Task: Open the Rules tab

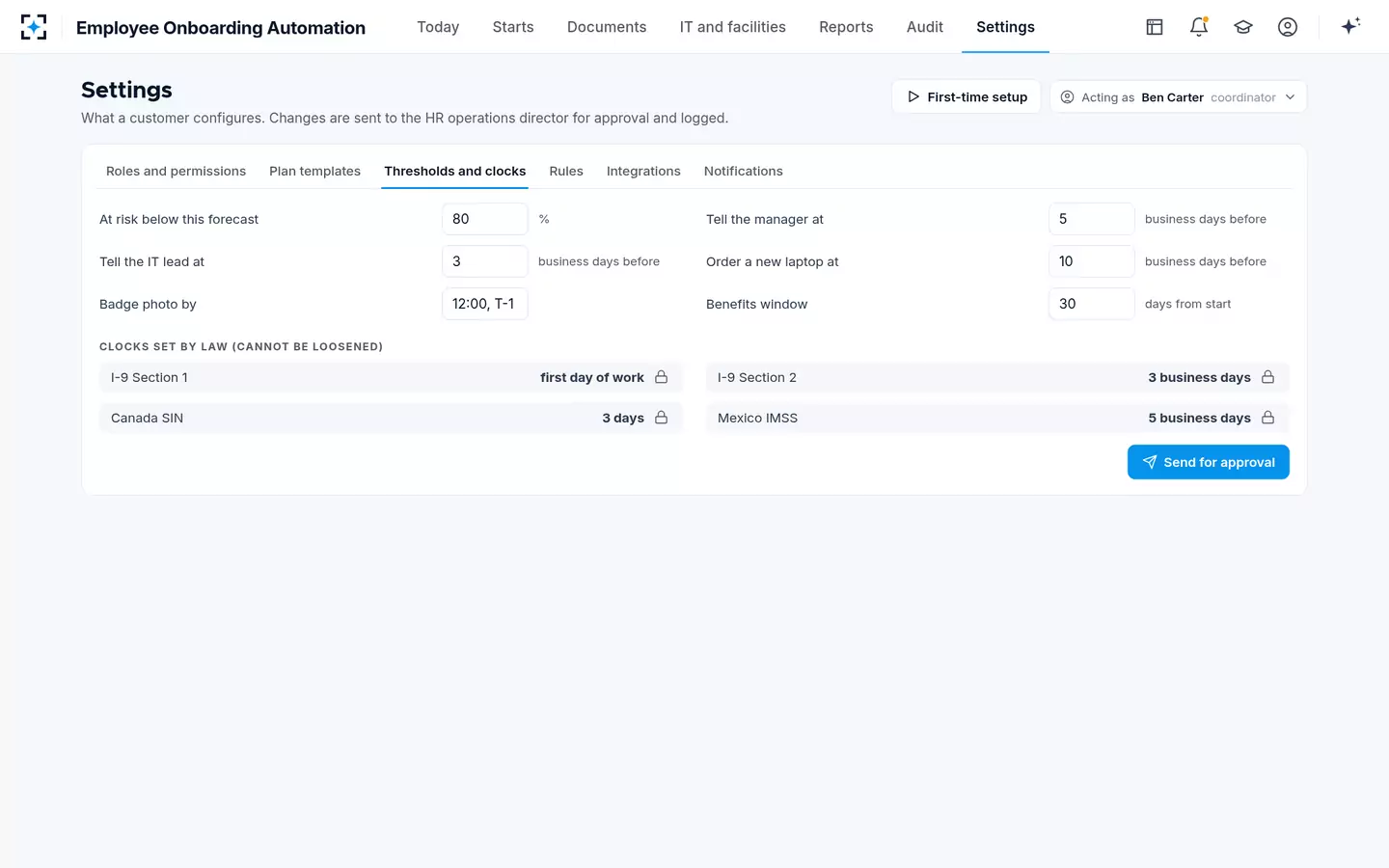Action: click(x=566, y=171)
